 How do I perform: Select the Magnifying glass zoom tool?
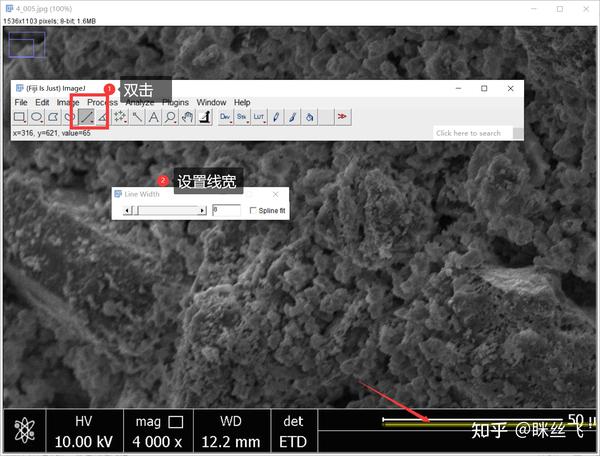click(x=171, y=117)
